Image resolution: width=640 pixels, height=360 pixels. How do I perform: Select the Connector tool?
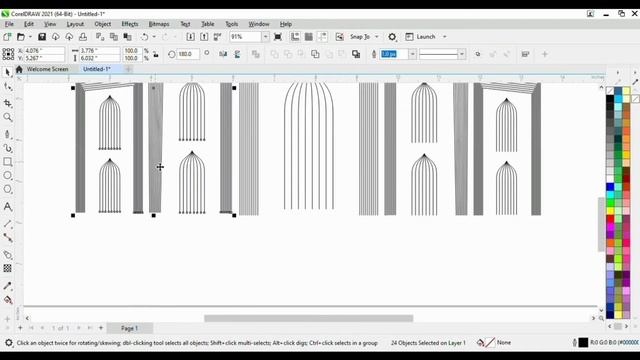tap(7, 238)
